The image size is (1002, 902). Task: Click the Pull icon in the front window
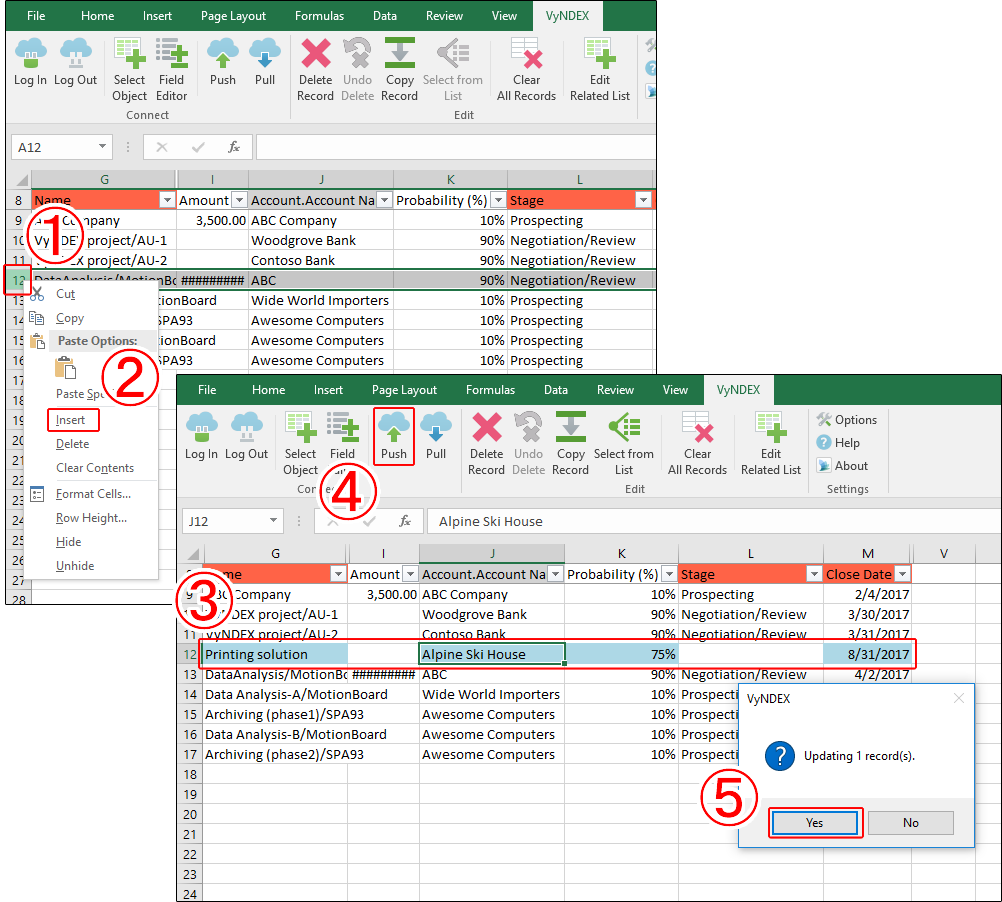pos(436,436)
